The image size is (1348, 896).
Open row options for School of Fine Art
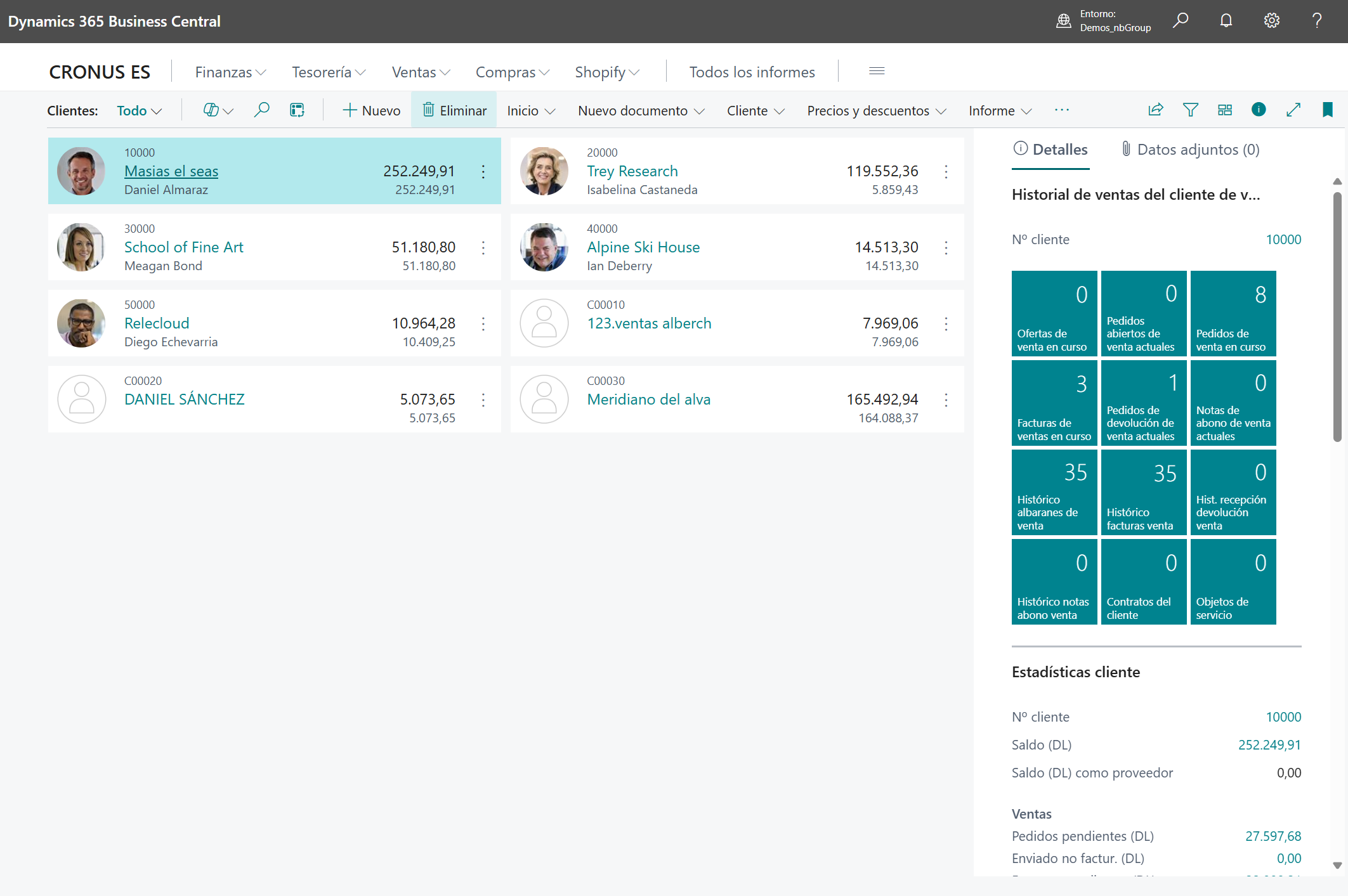click(483, 247)
